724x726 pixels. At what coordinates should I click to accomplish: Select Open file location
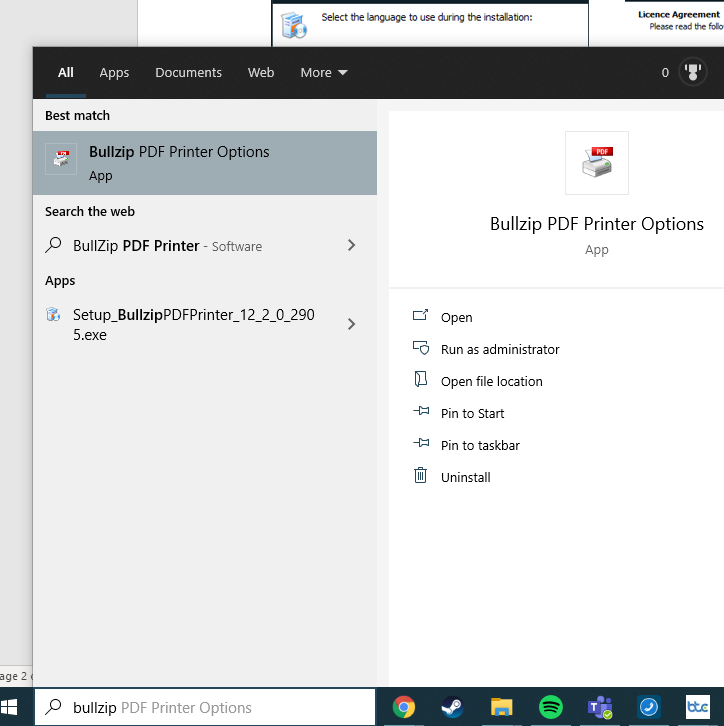click(492, 381)
